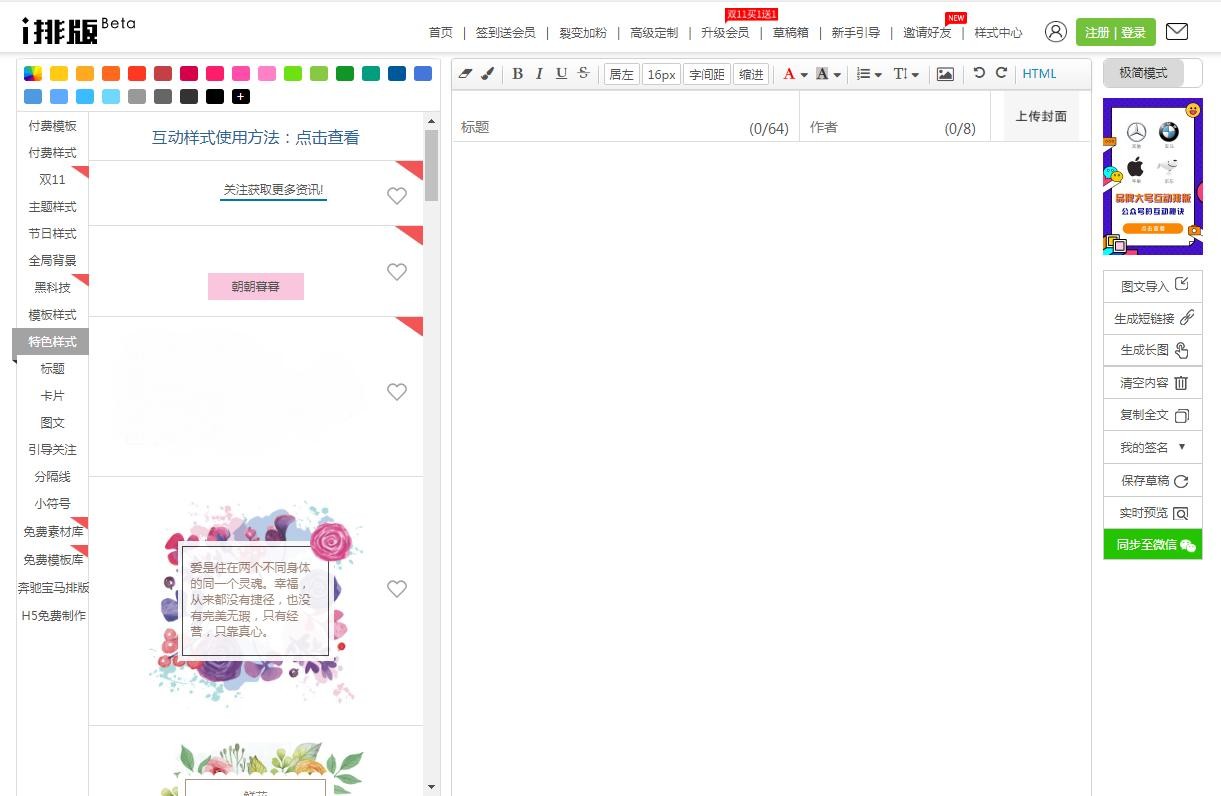
Task: Click the user profile avatar icon
Action: coord(1055,32)
